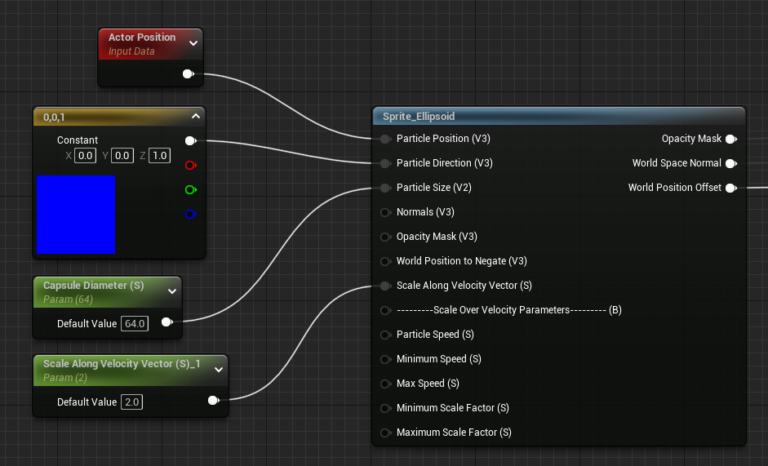Click the Particle Size (V2) input pin
Screen dimensions: 768x466
(386, 188)
